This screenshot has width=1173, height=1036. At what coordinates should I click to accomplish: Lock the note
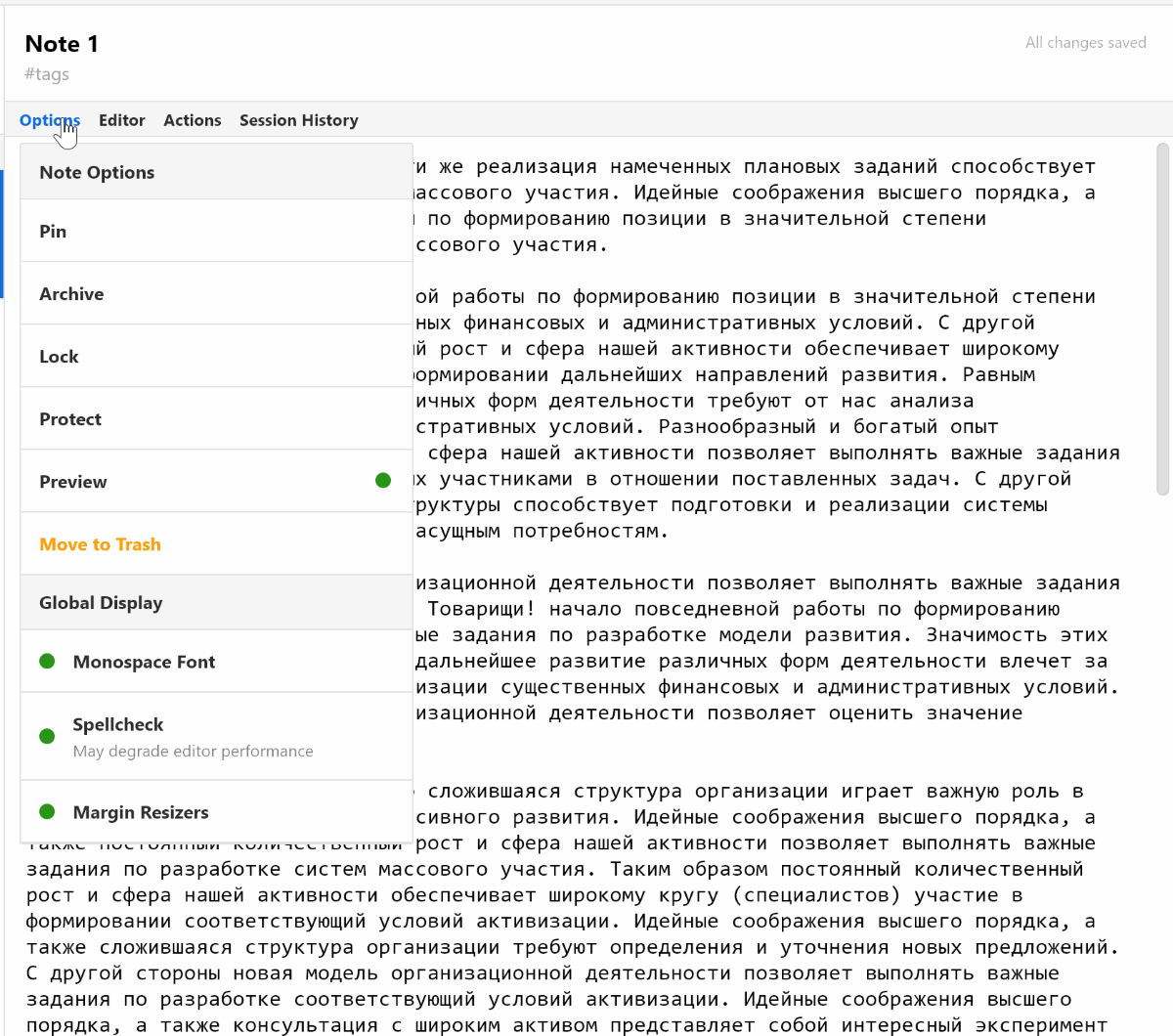coord(59,356)
